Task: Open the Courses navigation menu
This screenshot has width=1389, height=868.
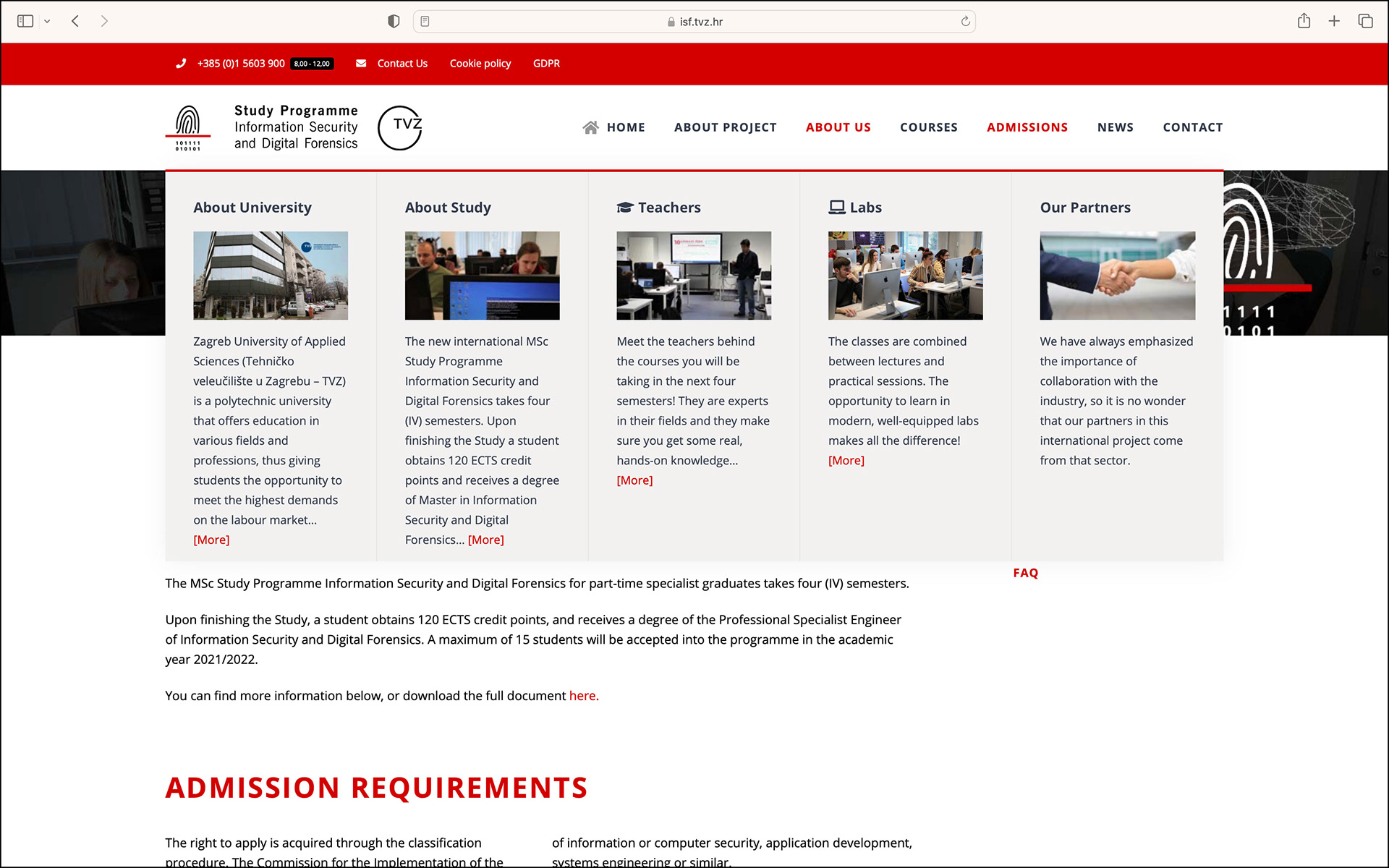Action: point(928,127)
